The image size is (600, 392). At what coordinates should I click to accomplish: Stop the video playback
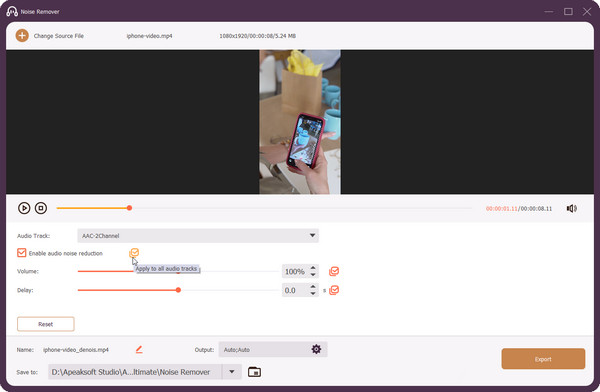41,208
